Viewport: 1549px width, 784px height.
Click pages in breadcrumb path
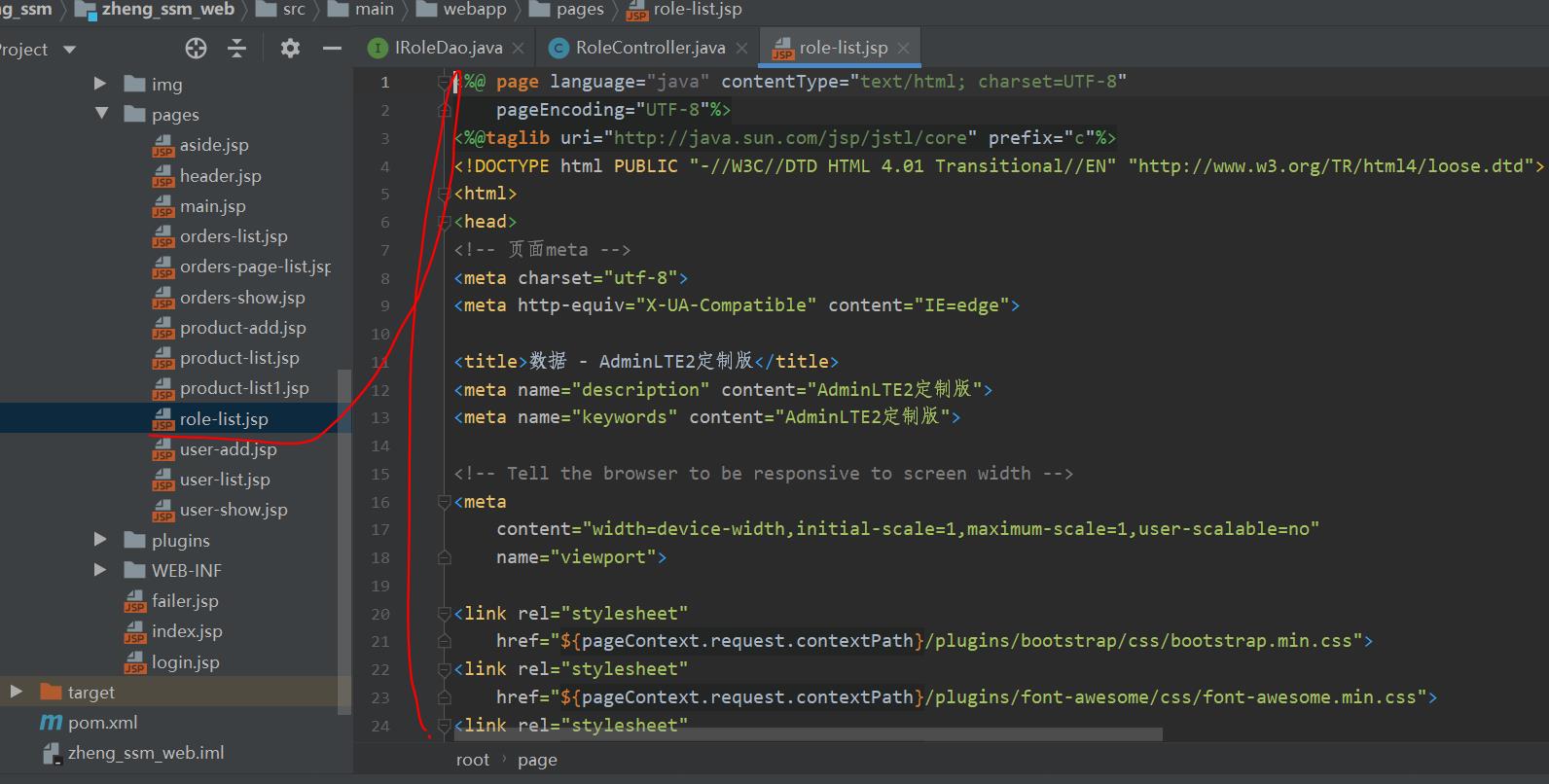click(x=581, y=9)
